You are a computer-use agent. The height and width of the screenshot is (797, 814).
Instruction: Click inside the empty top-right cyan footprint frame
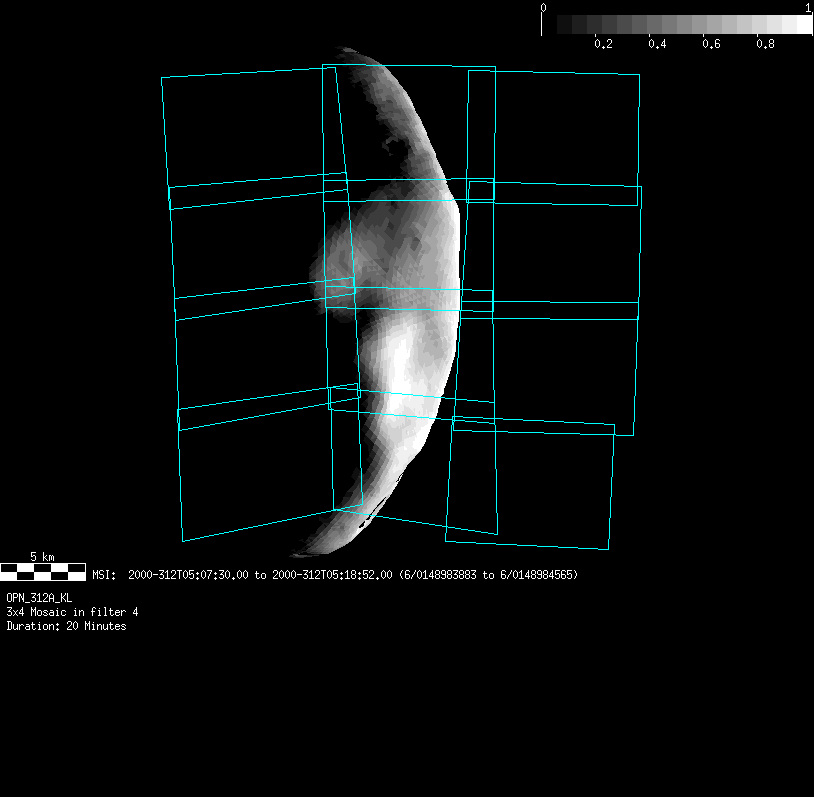tap(566, 128)
